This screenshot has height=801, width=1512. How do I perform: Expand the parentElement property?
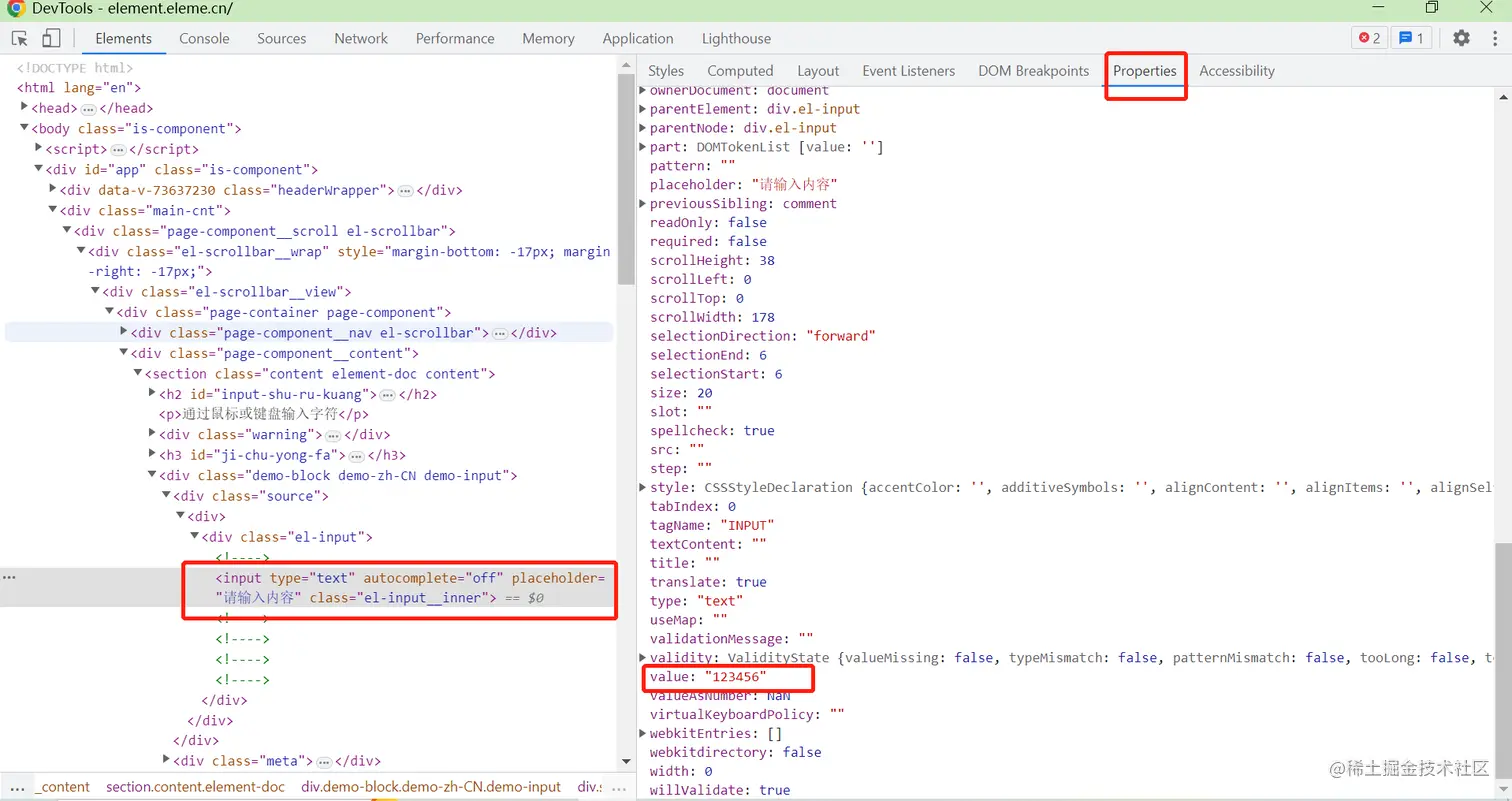[x=643, y=109]
